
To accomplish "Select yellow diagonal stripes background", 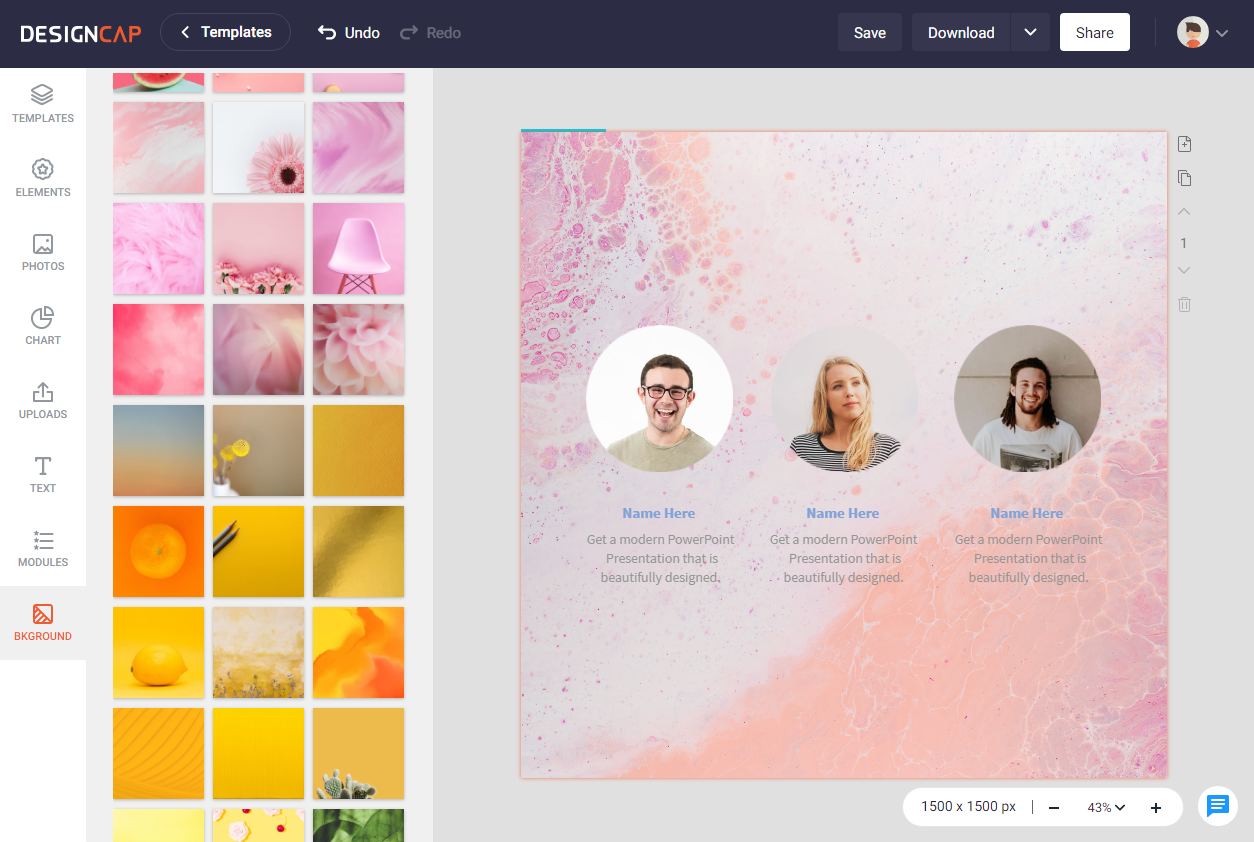I will 159,754.
